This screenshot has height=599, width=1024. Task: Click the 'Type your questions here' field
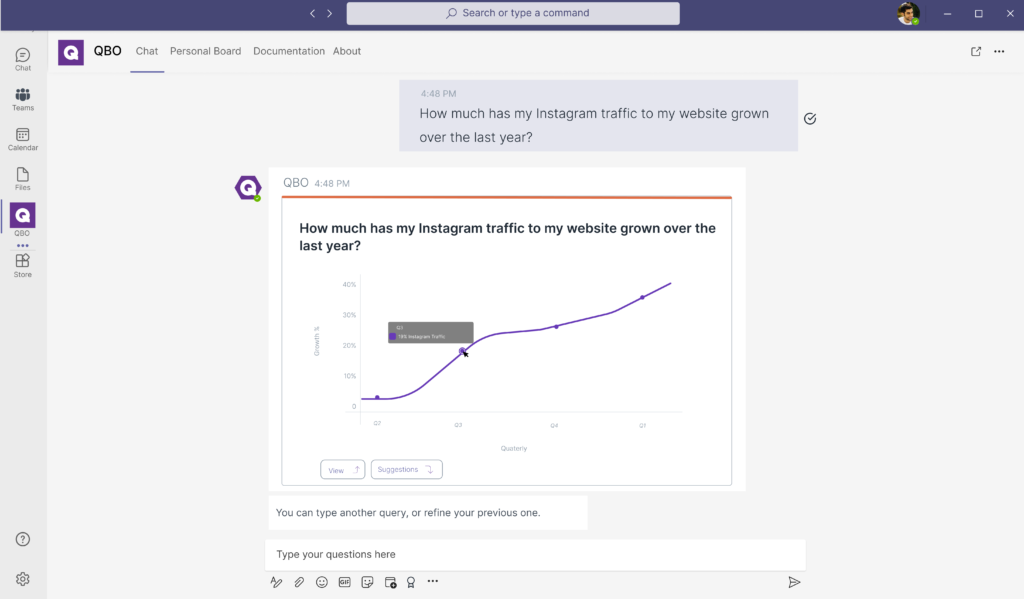[535, 554]
